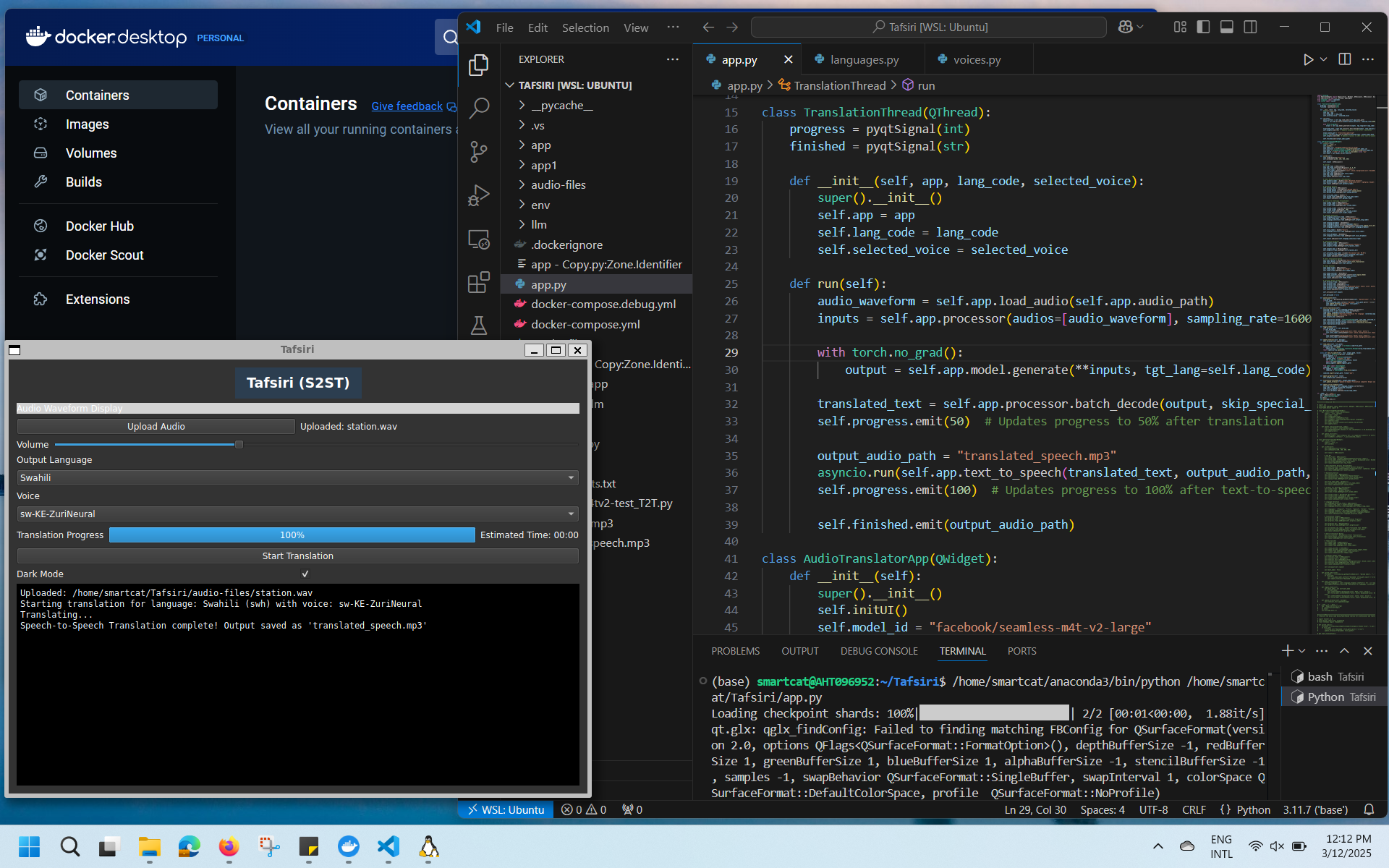Click Python language mode in status bar
This screenshot has height=868, width=1389.
[1253, 809]
